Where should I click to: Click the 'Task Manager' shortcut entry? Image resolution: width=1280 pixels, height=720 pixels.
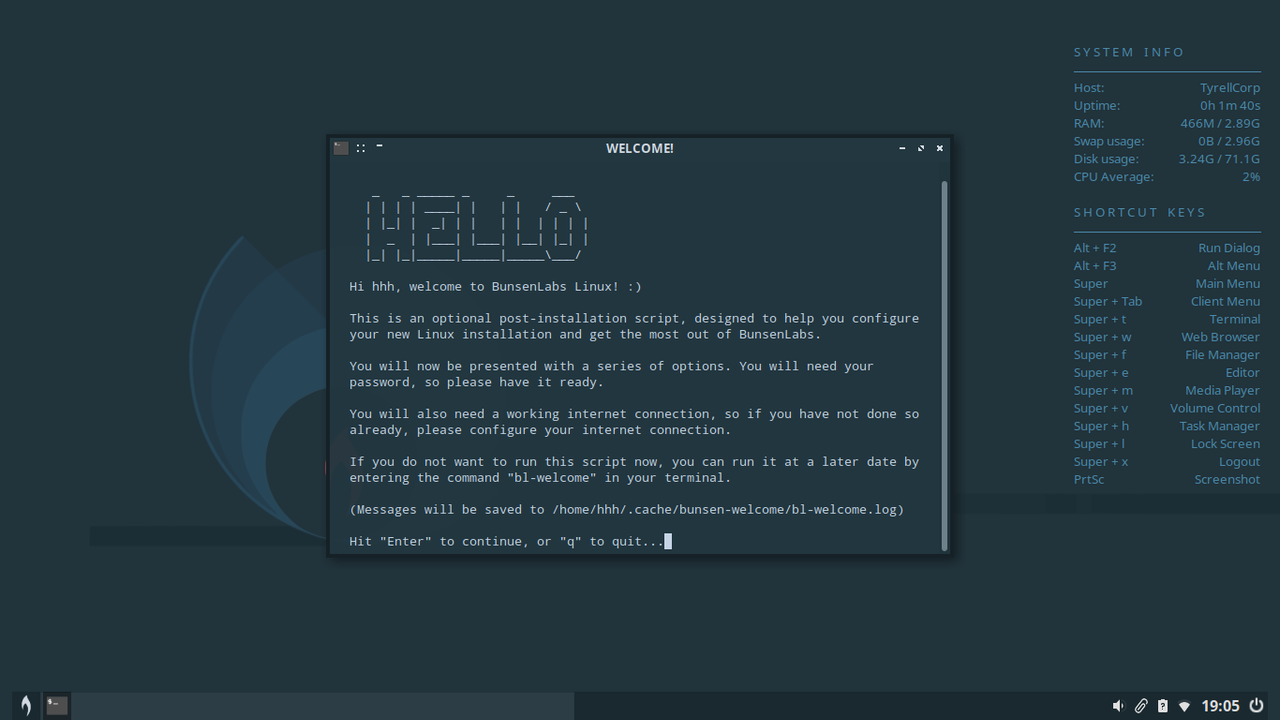(1220, 426)
